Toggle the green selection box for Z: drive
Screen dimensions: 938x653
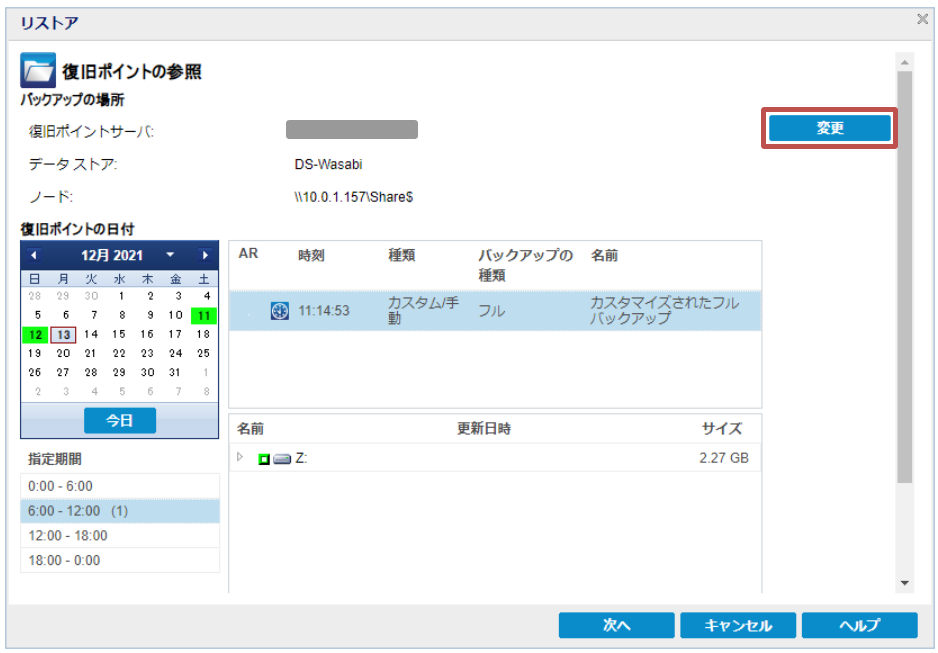click(x=264, y=459)
